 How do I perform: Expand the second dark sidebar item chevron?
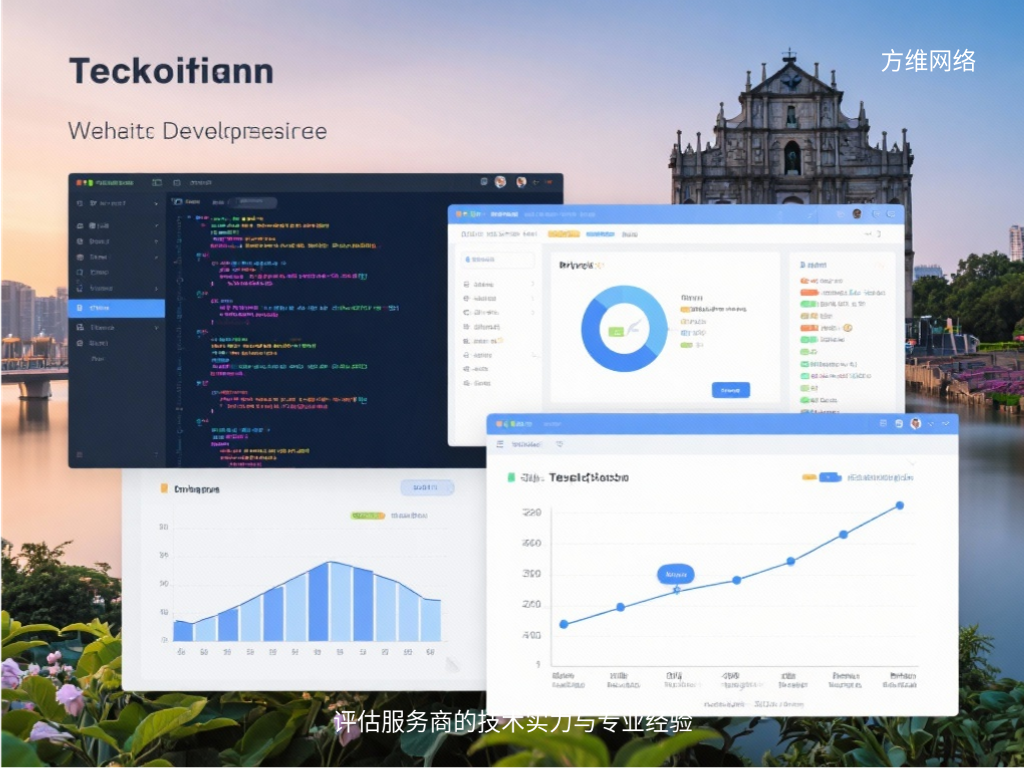coord(156,226)
